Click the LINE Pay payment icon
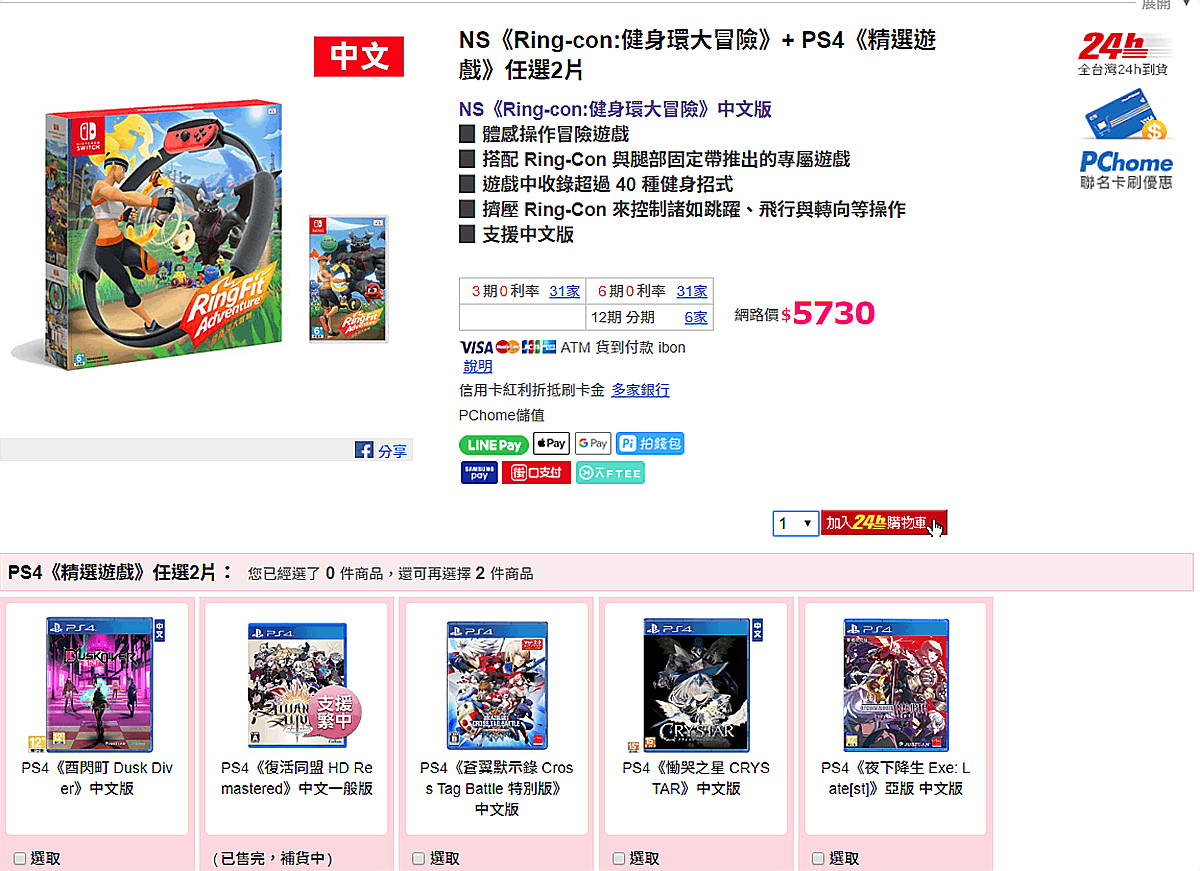This screenshot has width=1200, height=871. point(494,444)
